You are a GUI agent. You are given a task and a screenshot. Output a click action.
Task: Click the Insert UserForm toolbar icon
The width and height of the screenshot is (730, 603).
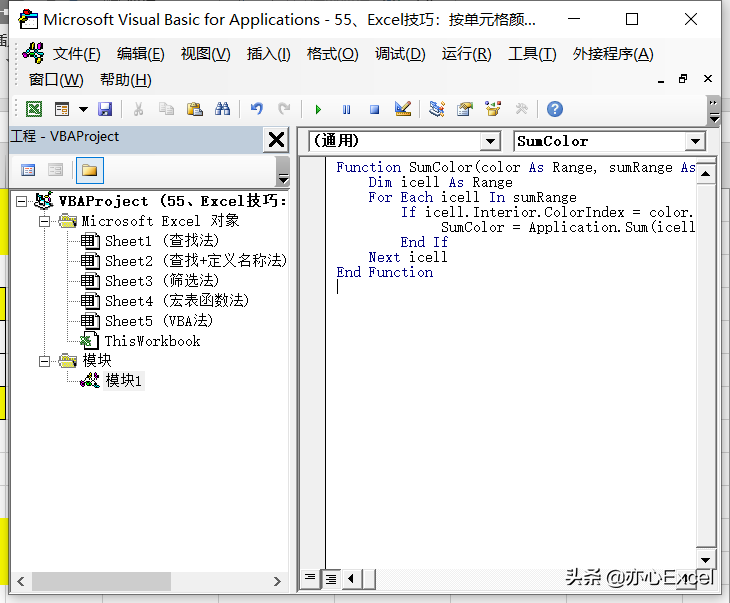(x=61, y=109)
